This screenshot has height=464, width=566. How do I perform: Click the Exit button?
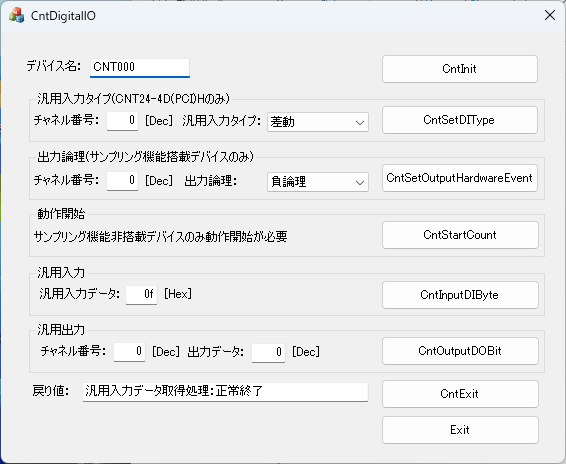[460, 430]
